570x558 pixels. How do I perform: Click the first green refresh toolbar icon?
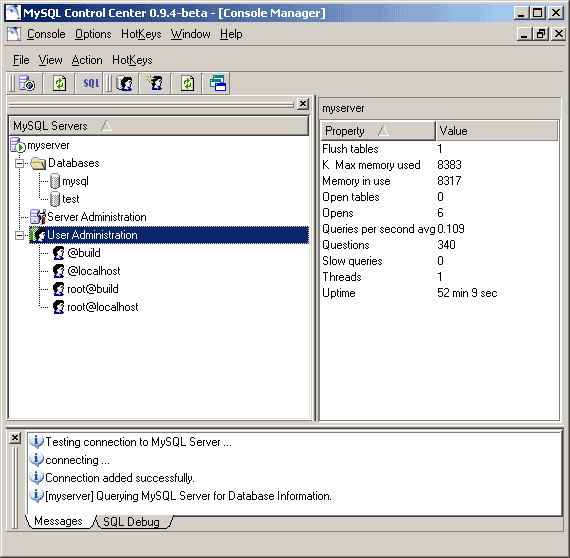pyautogui.click(x=59, y=84)
